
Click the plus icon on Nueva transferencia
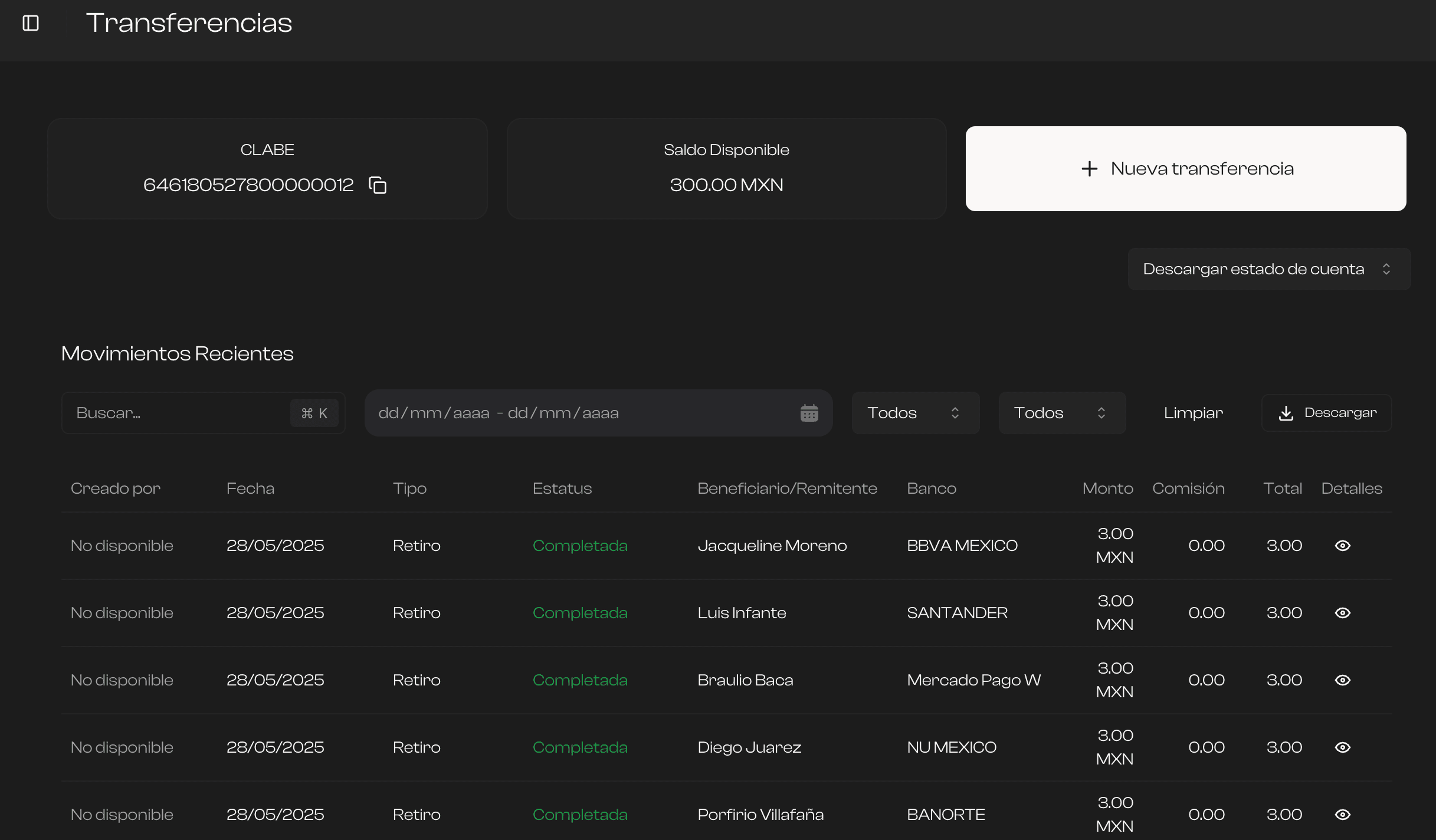pos(1089,168)
